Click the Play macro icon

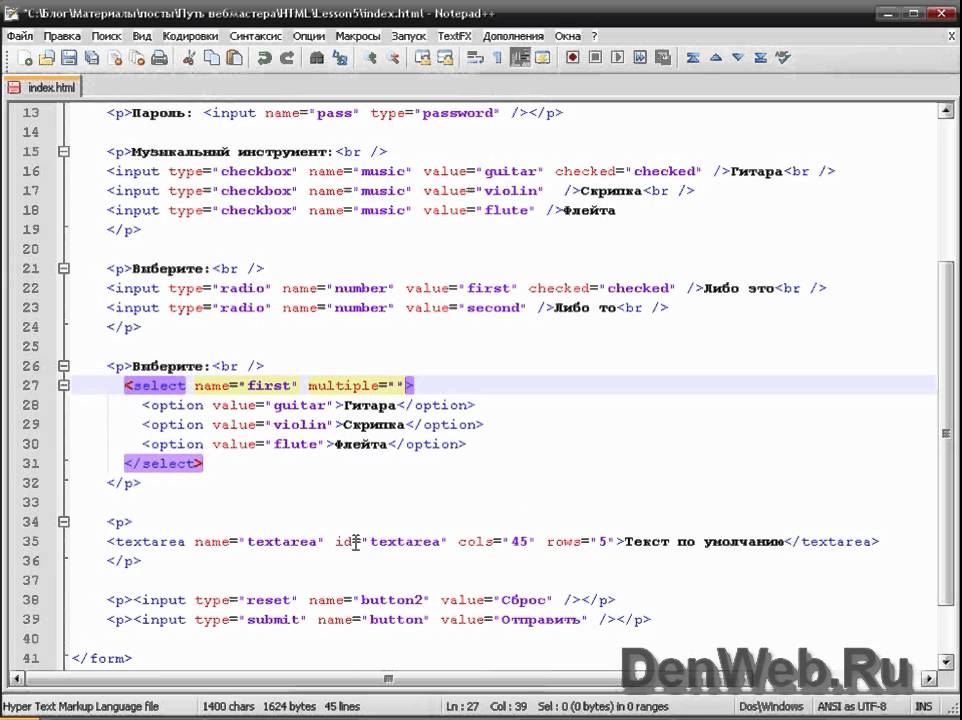click(x=617, y=58)
